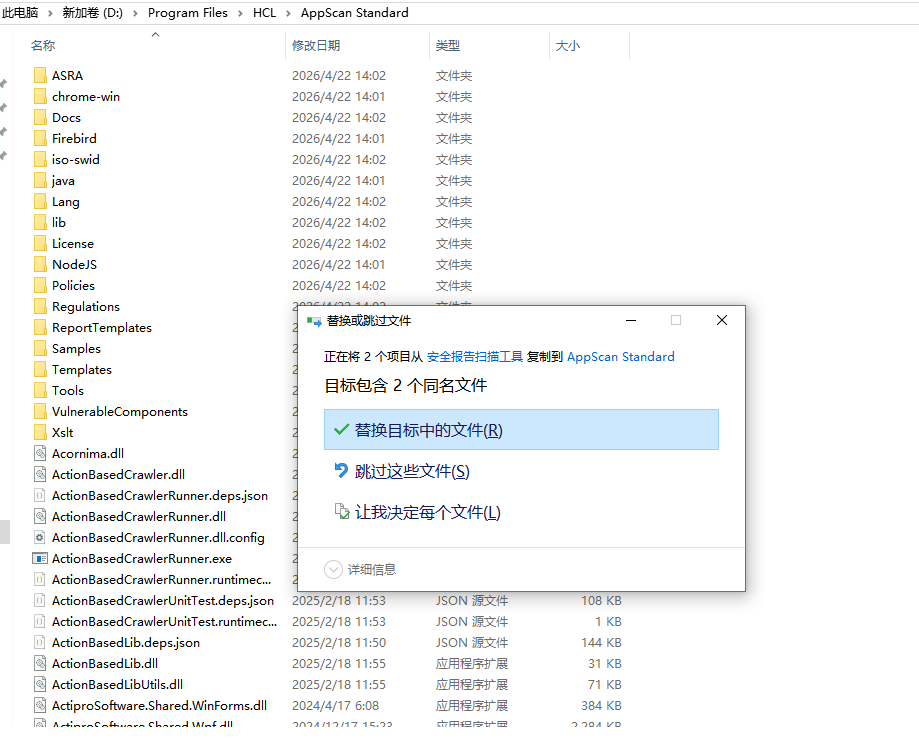Screen dimensions: 919x740
Task: Select ActionBasedCrawlerRunner.dll file name
Action: pyautogui.click(x=139, y=517)
